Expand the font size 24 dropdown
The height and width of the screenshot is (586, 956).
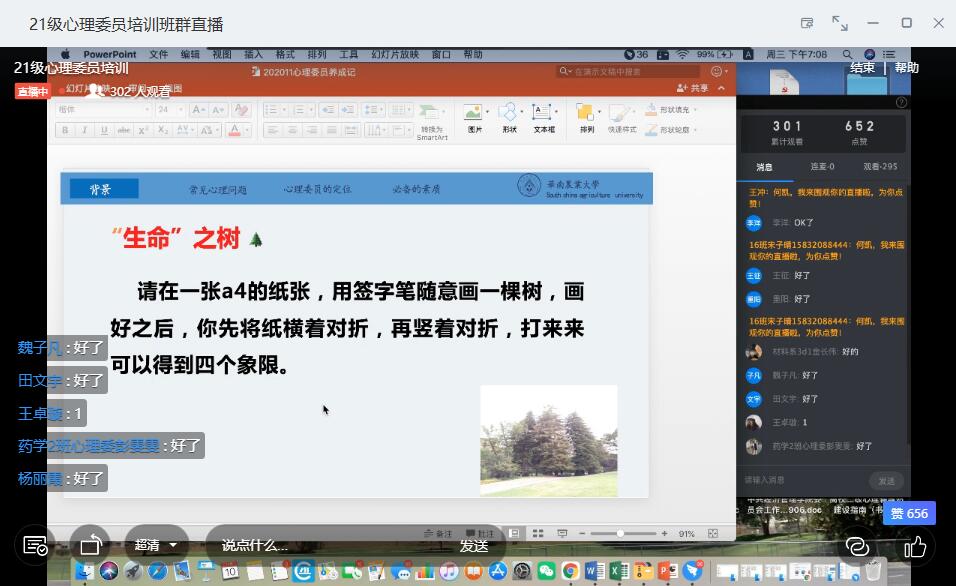click(x=180, y=110)
